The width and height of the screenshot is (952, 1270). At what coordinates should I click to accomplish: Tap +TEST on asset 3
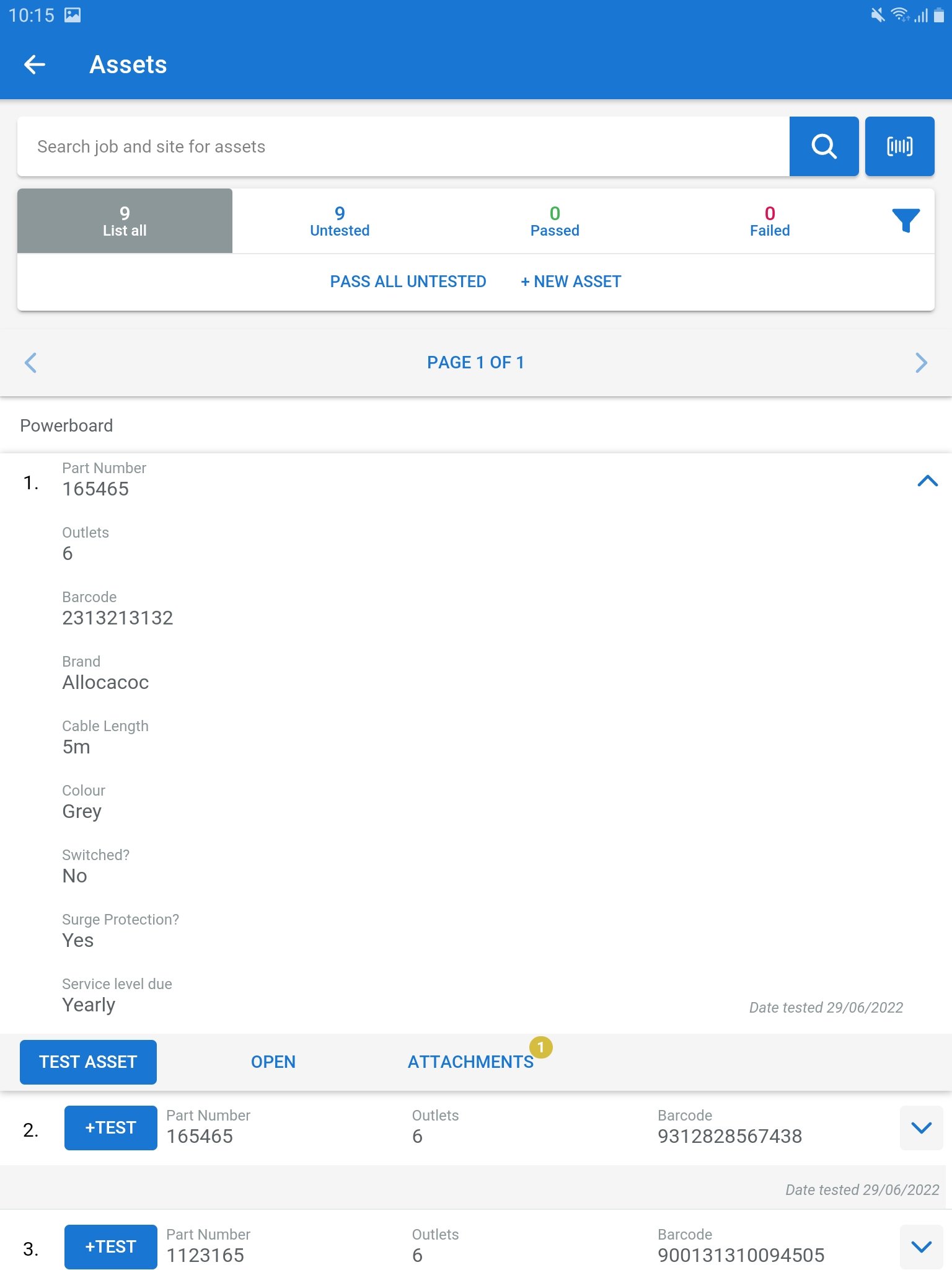(x=111, y=1247)
